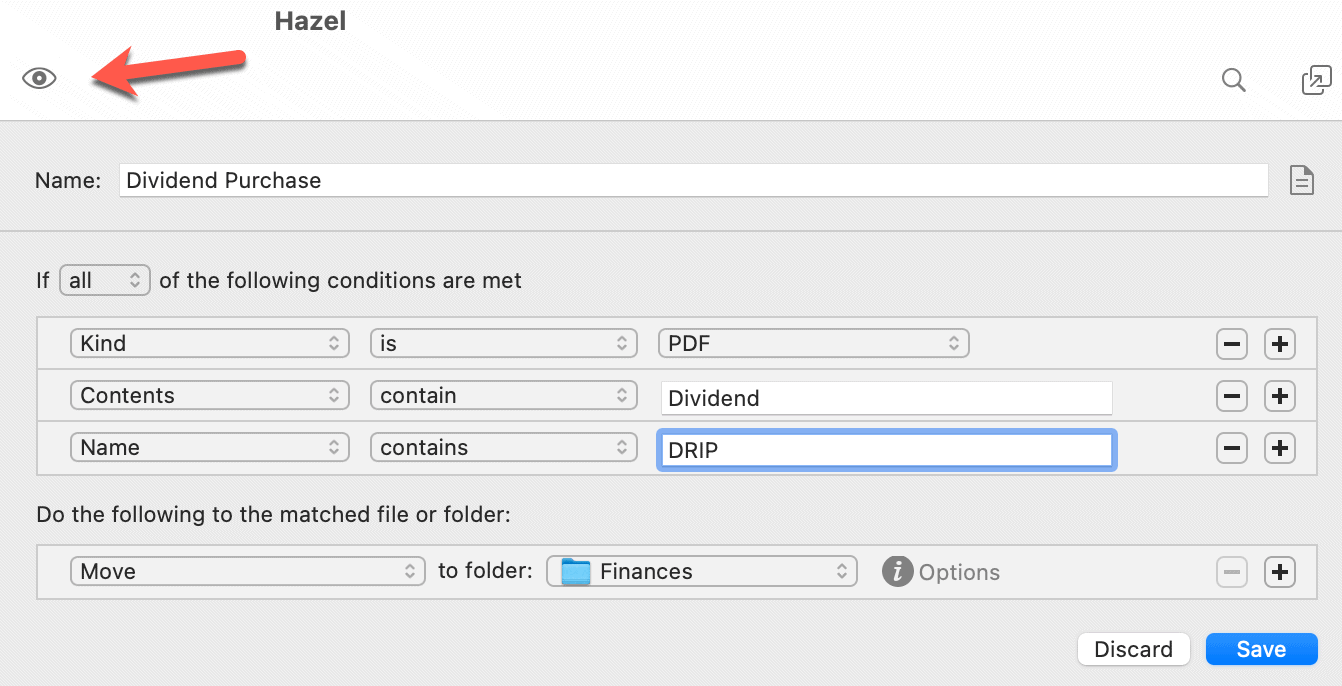Remove the Contents condition row
1342x686 pixels.
[1232, 396]
